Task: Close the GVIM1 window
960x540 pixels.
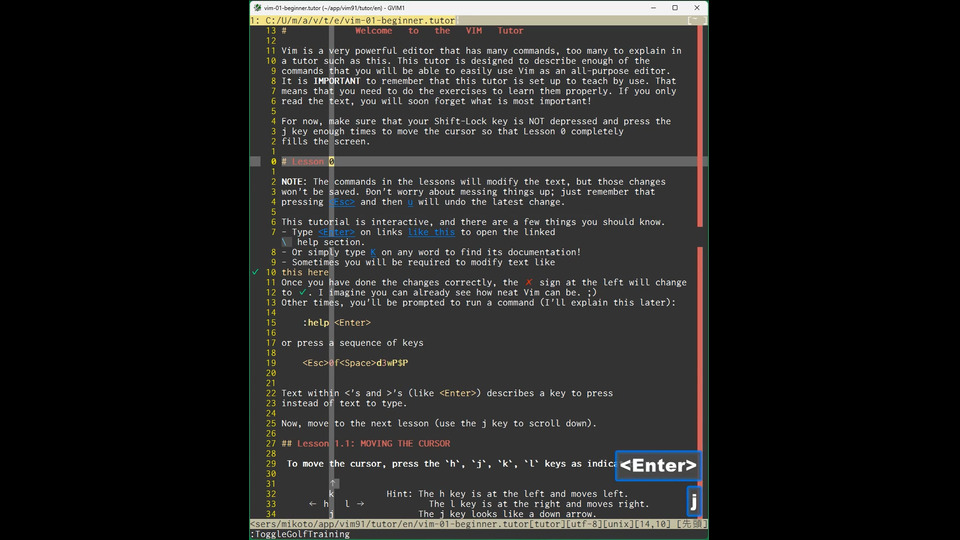Action: click(x=697, y=8)
